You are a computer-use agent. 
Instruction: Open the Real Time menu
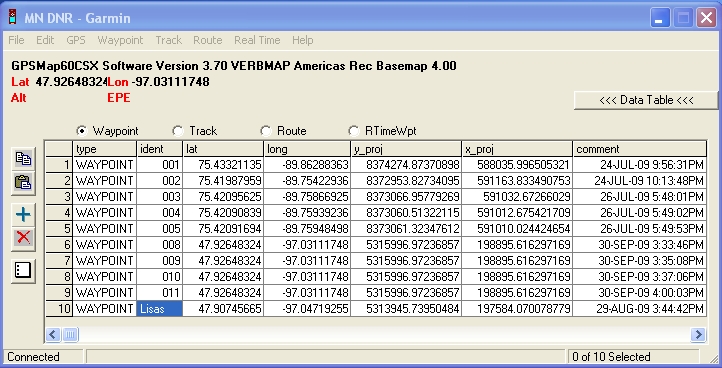tap(257, 41)
